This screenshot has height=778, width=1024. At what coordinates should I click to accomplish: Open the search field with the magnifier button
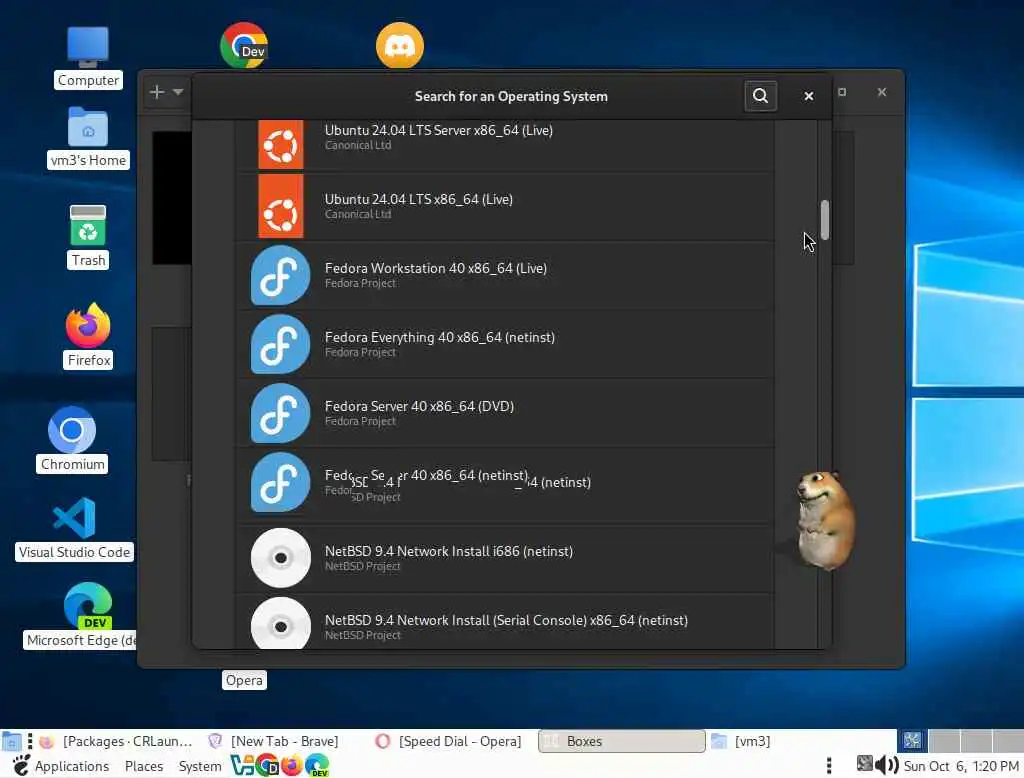point(760,96)
